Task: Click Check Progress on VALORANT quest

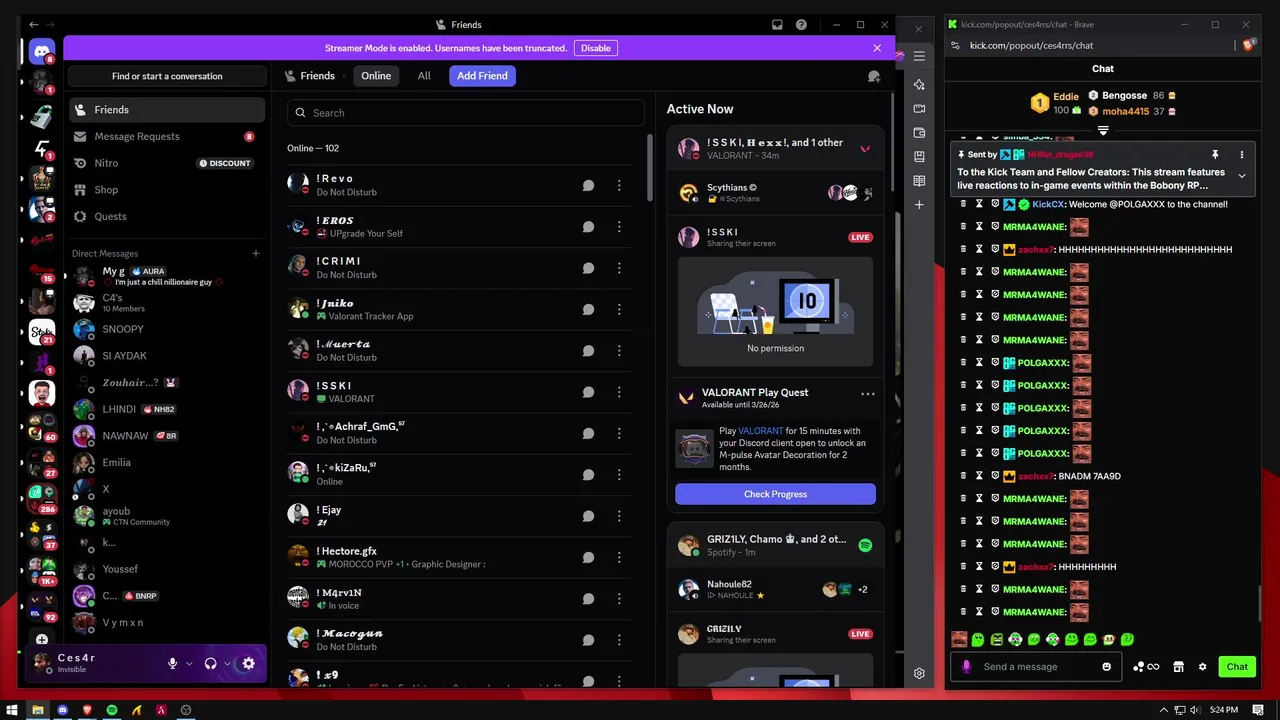Action: (775, 494)
